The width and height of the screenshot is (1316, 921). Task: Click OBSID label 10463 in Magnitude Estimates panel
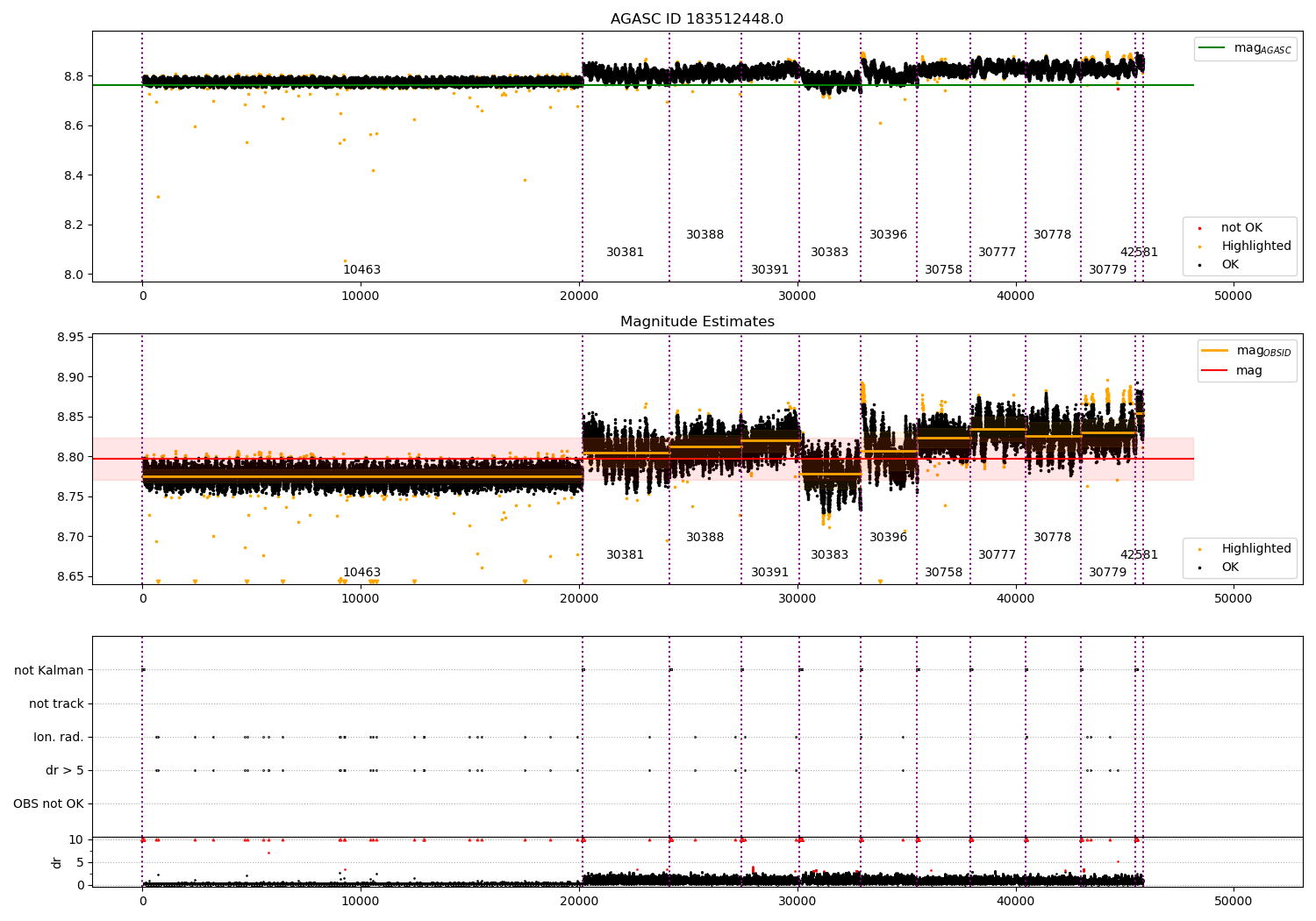coord(361,573)
